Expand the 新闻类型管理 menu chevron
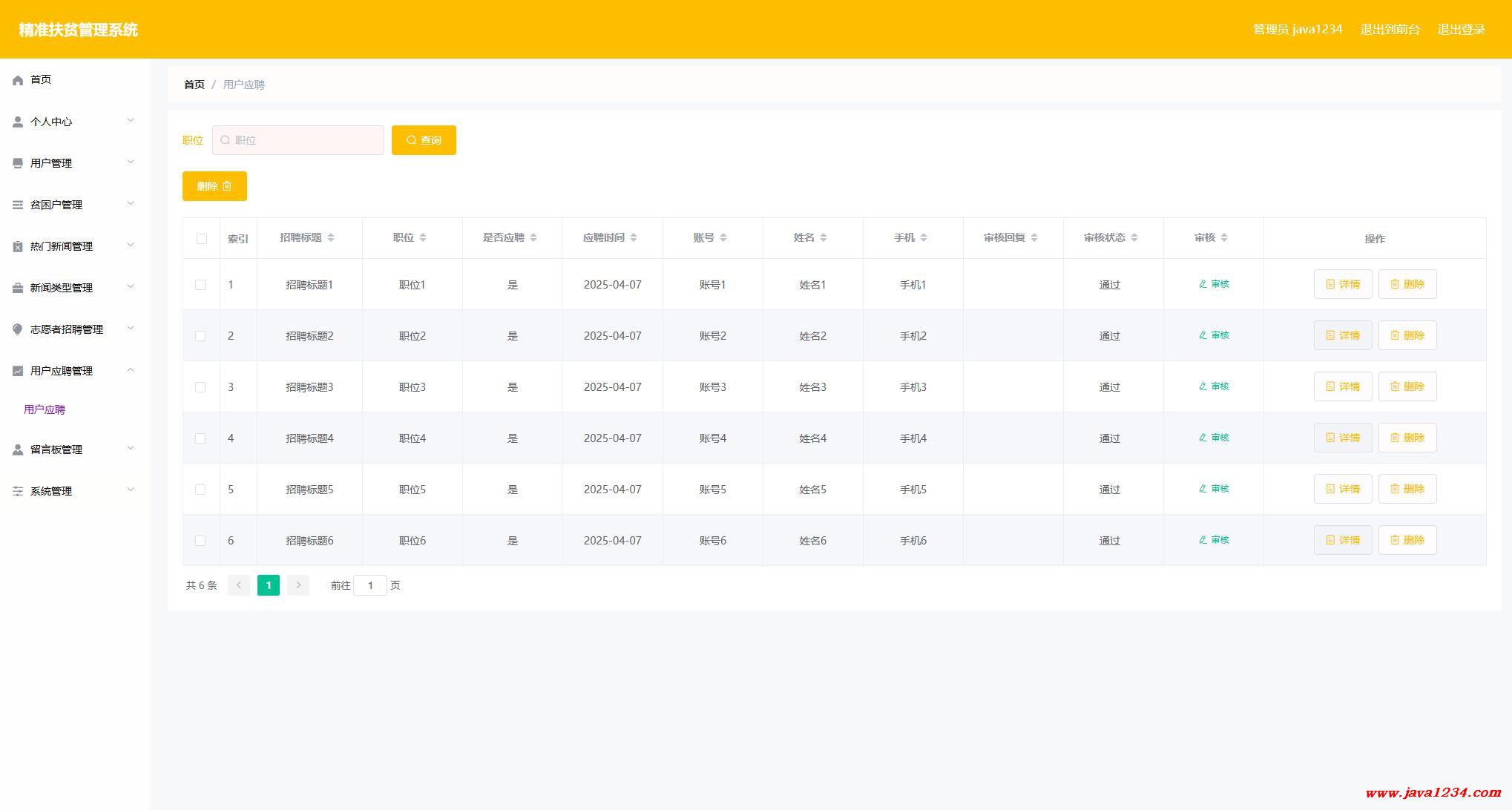This screenshot has width=1512, height=810. (x=131, y=287)
